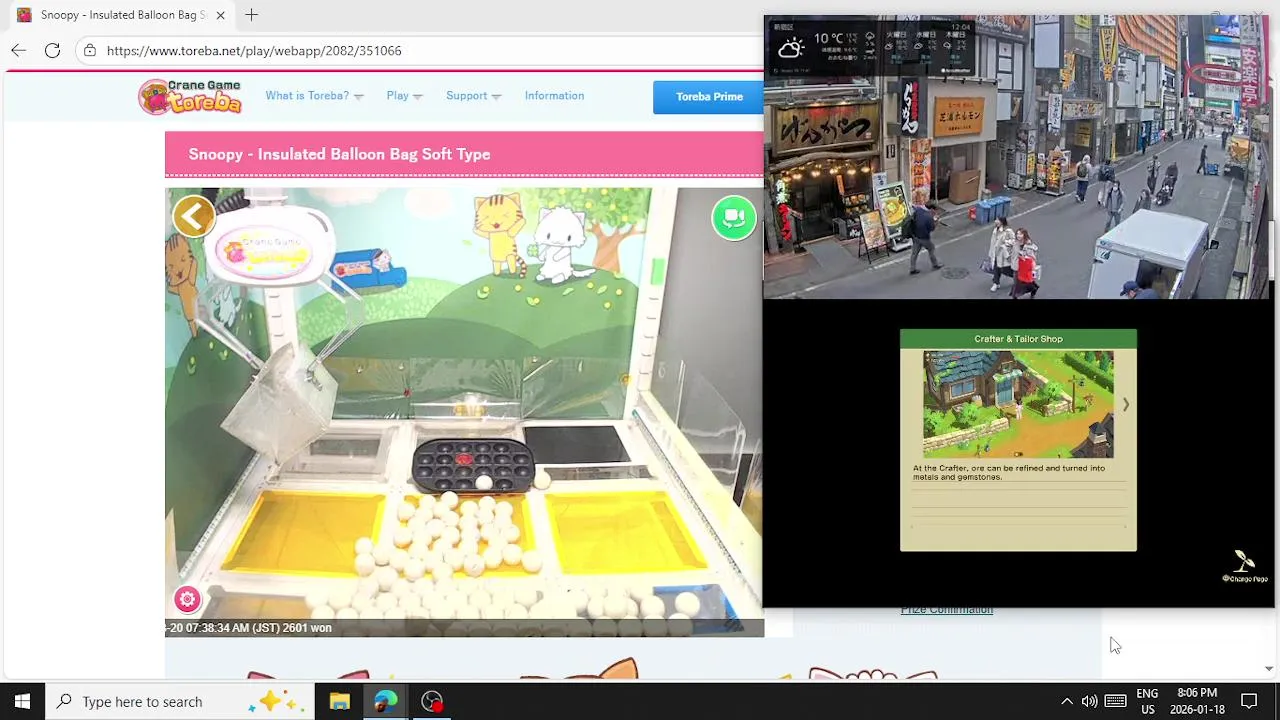Open the notification center icon

pos(1249,701)
